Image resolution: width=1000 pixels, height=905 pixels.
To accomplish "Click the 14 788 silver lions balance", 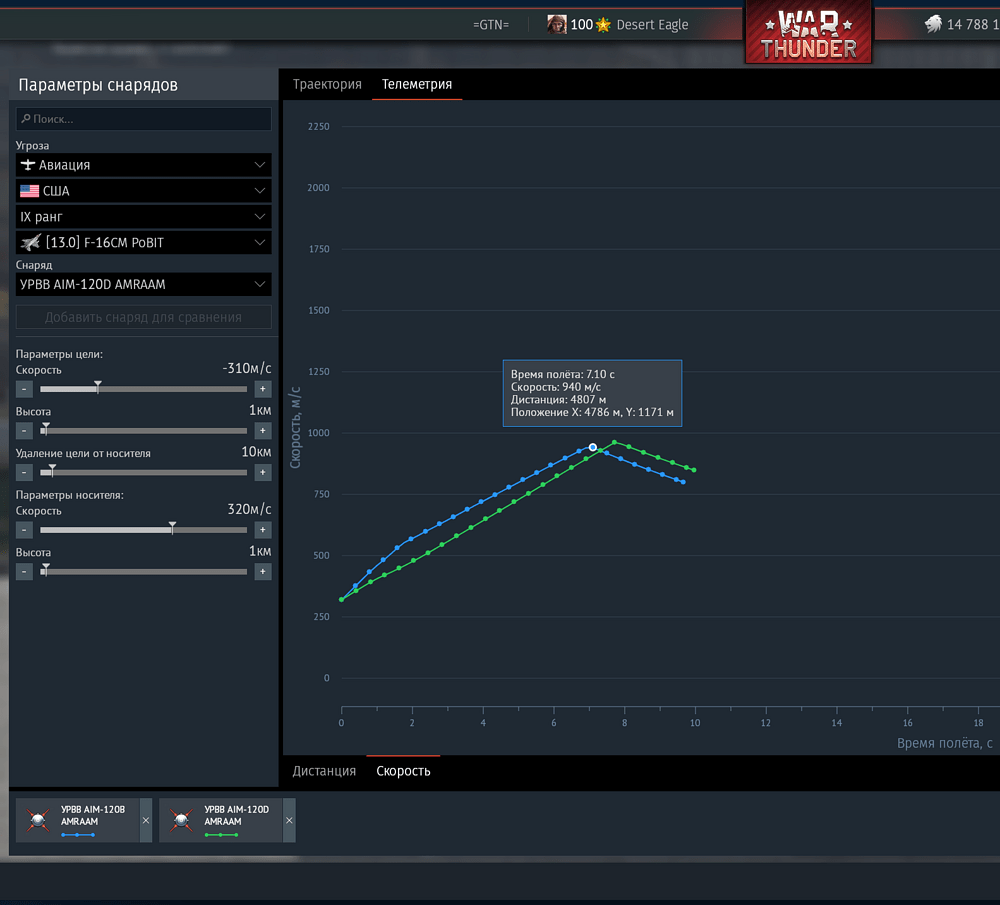I will point(972,24).
